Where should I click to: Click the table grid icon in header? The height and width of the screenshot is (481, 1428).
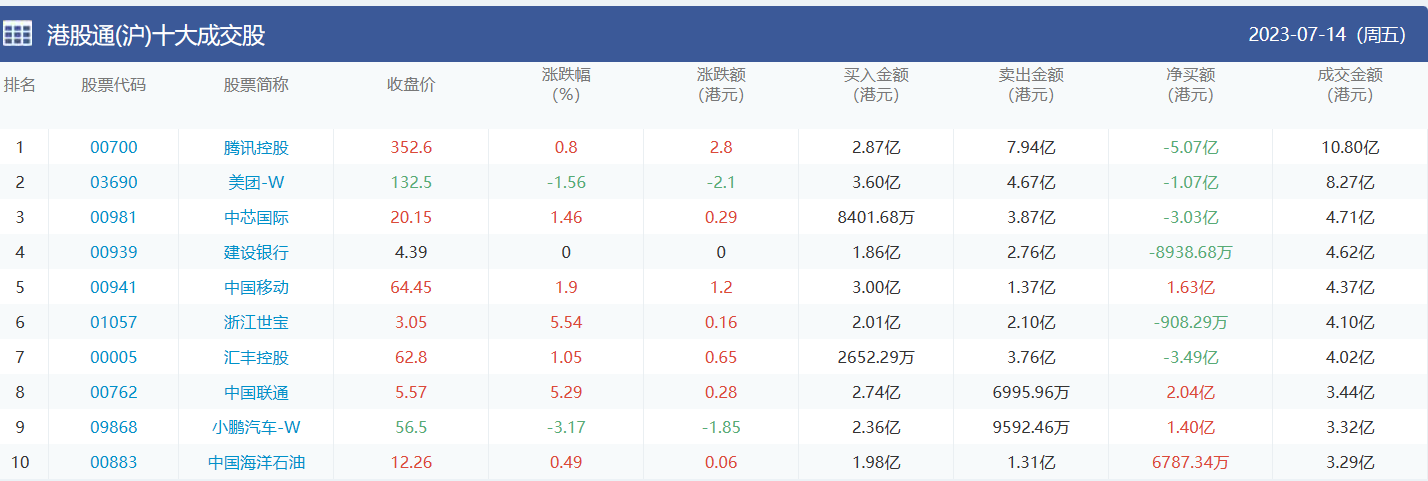pyautogui.click(x=17, y=34)
